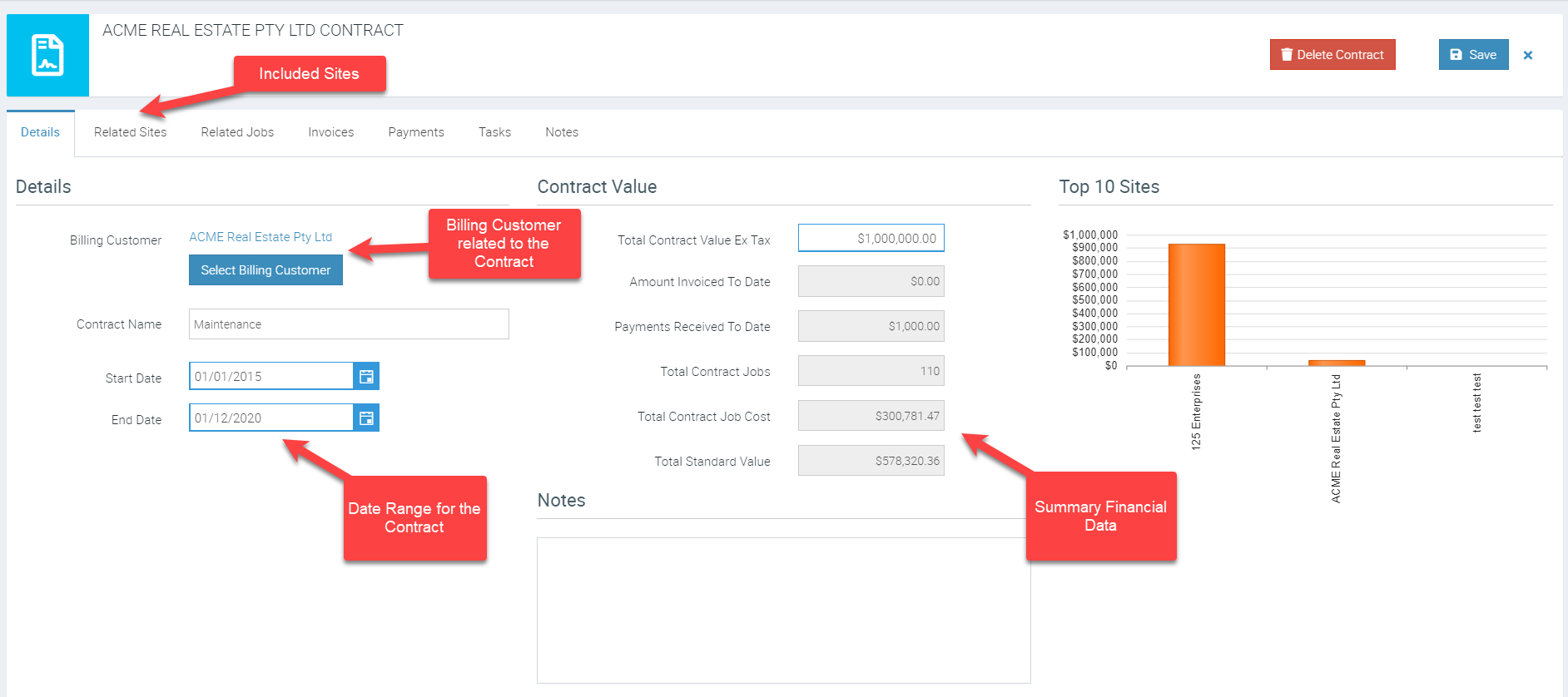
Task: Click the Total Contract Jobs value
Action: (871, 371)
